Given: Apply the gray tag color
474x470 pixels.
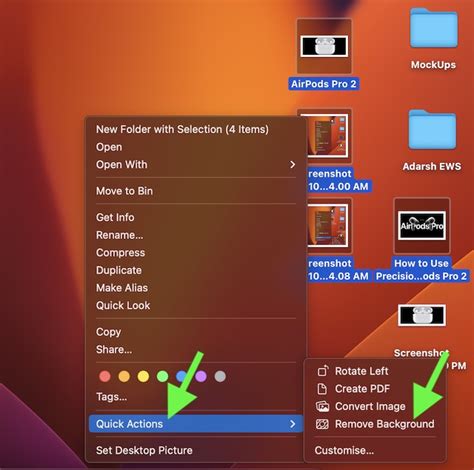Looking at the screenshot, I should click(x=220, y=377).
